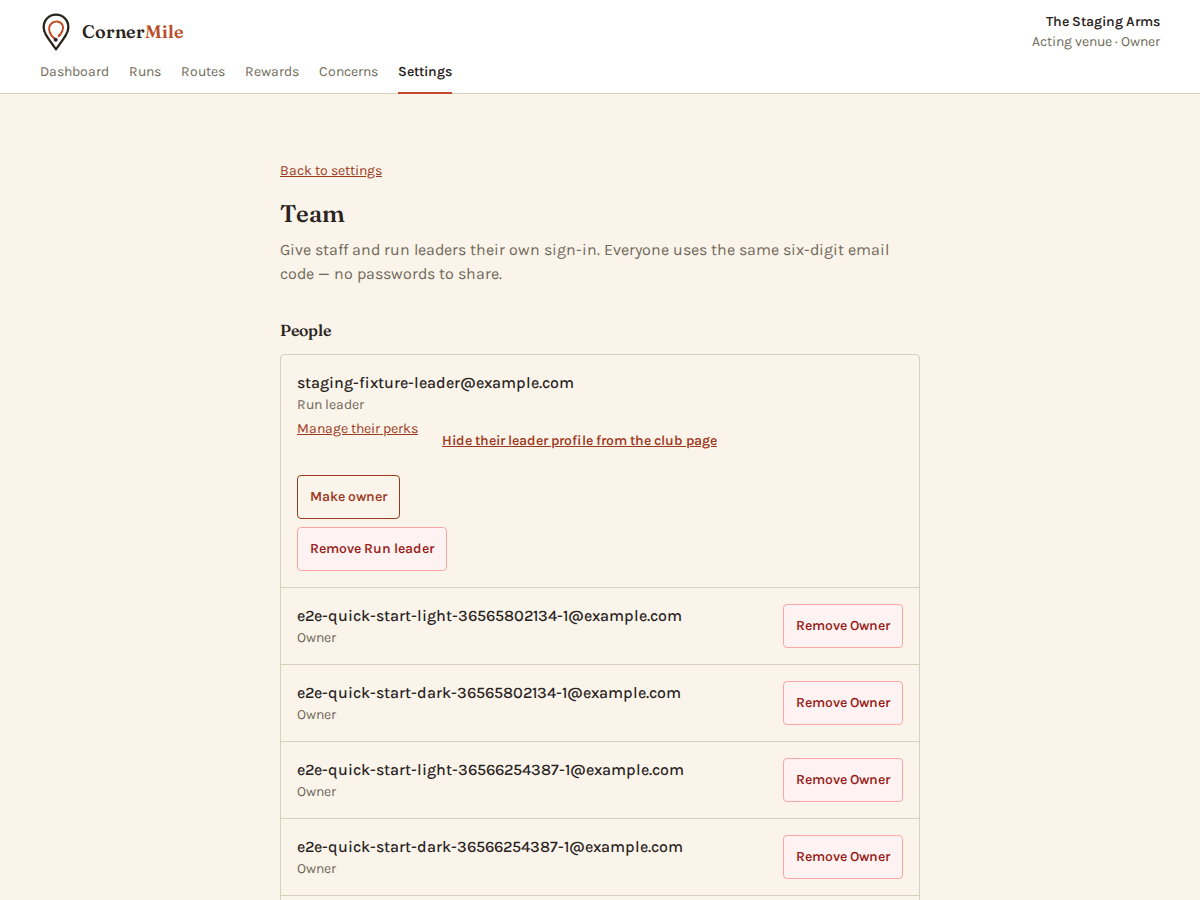Follow the Back to settings link
The width and height of the screenshot is (1200, 900).
coord(331,171)
